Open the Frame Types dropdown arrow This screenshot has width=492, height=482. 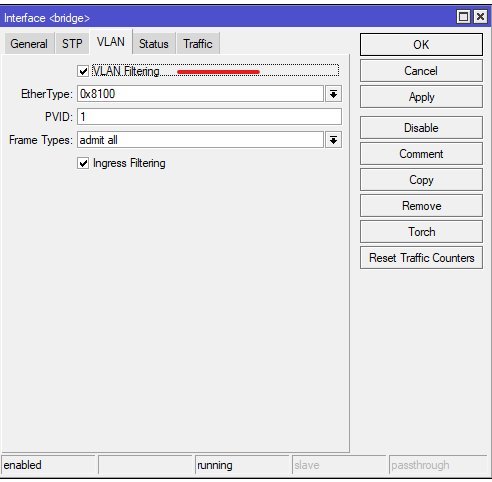pos(333,140)
